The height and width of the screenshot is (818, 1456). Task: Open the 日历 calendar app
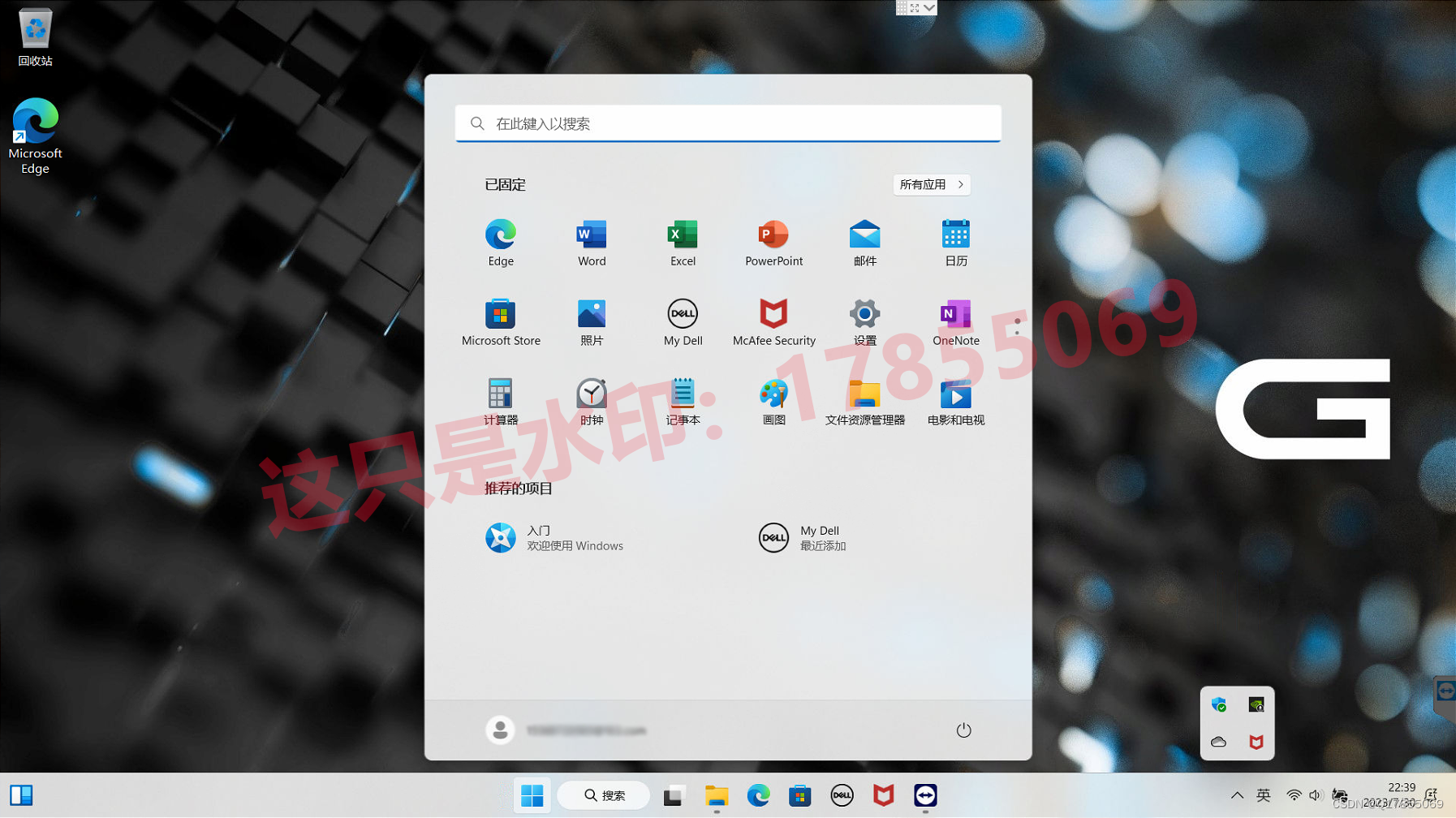[x=955, y=243]
